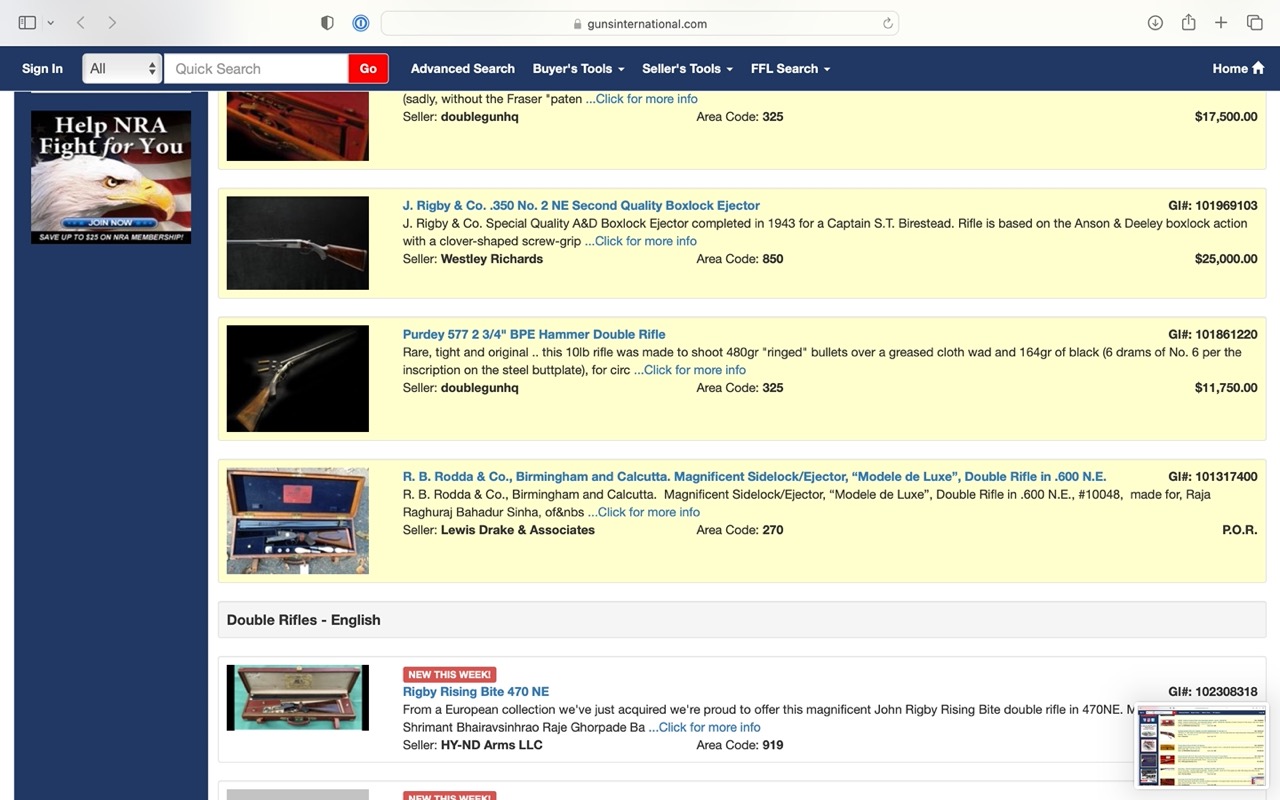The width and height of the screenshot is (1280, 800).
Task: Expand the Seller's Tools menu
Action: click(687, 68)
